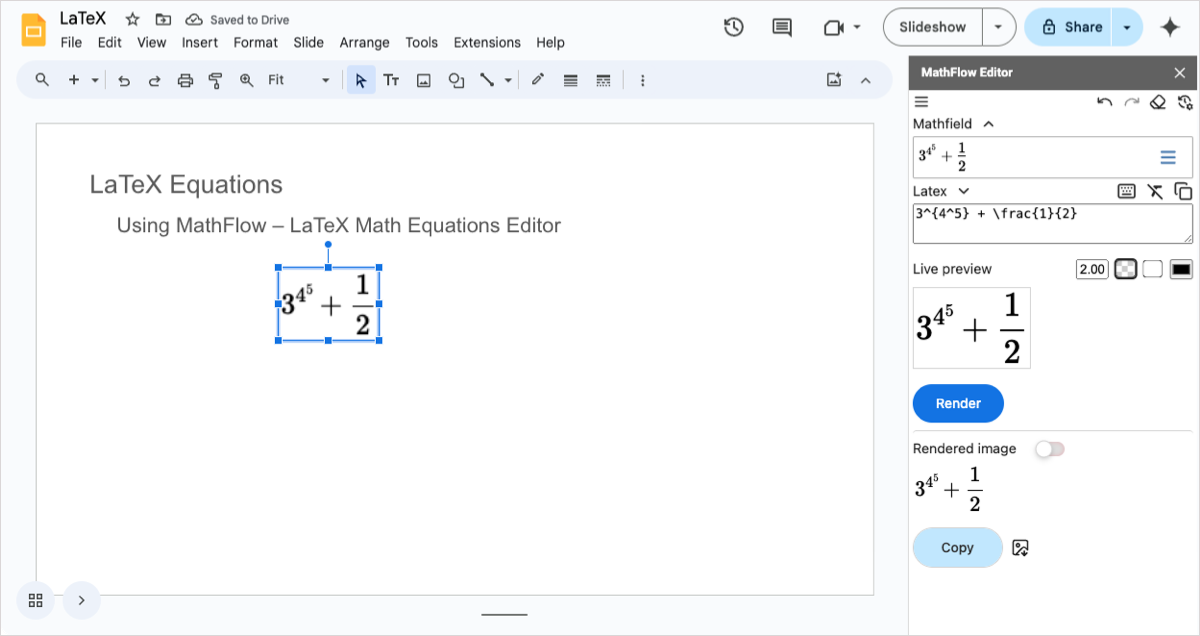
Task: Open the Edit menu
Action: [110, 42]
